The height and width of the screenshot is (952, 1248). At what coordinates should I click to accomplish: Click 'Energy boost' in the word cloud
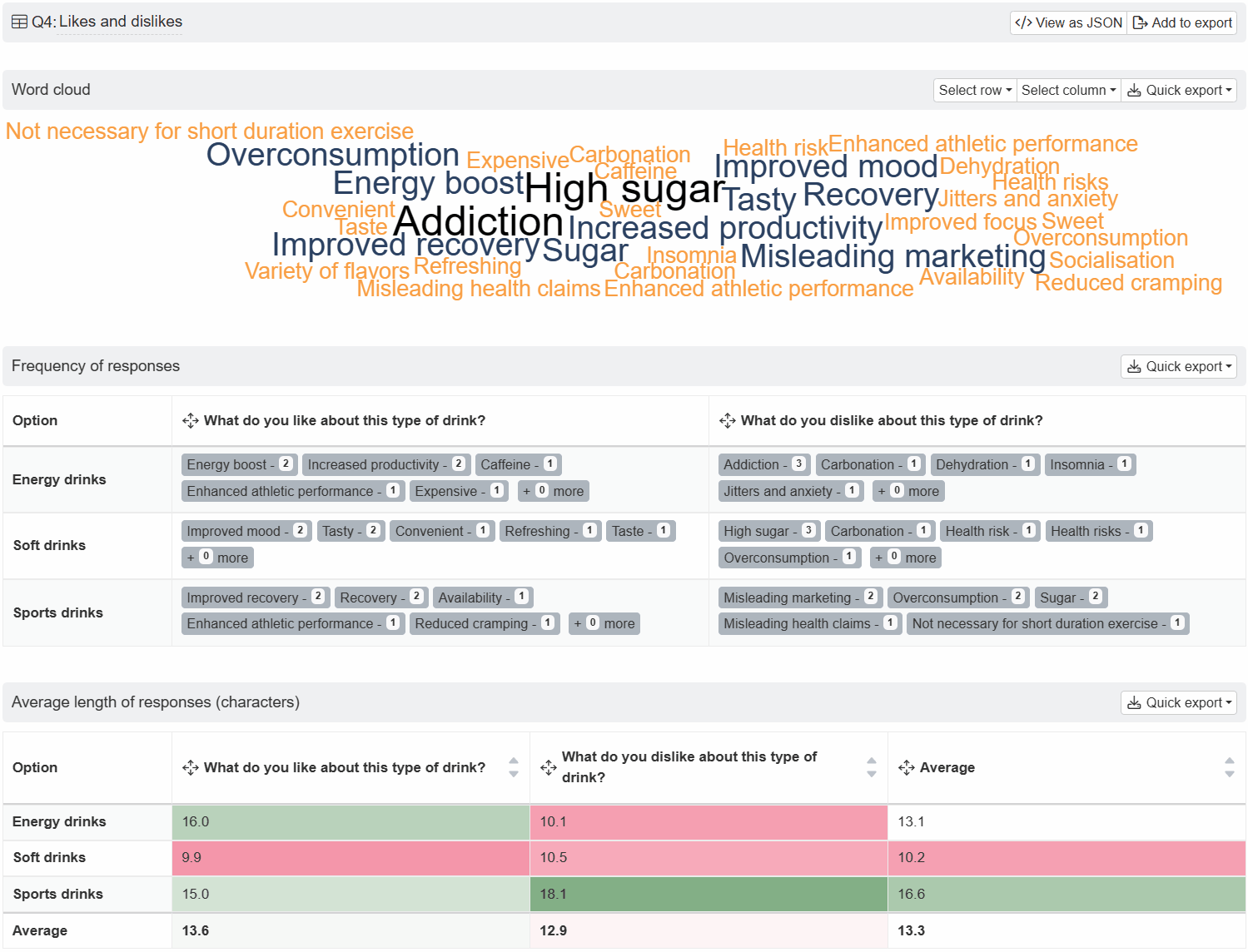[x=429, y=183]
